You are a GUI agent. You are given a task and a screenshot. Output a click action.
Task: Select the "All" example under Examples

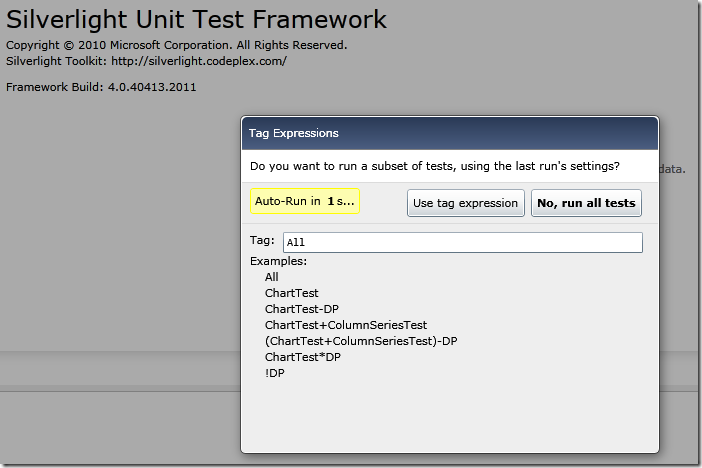(272, 277)
